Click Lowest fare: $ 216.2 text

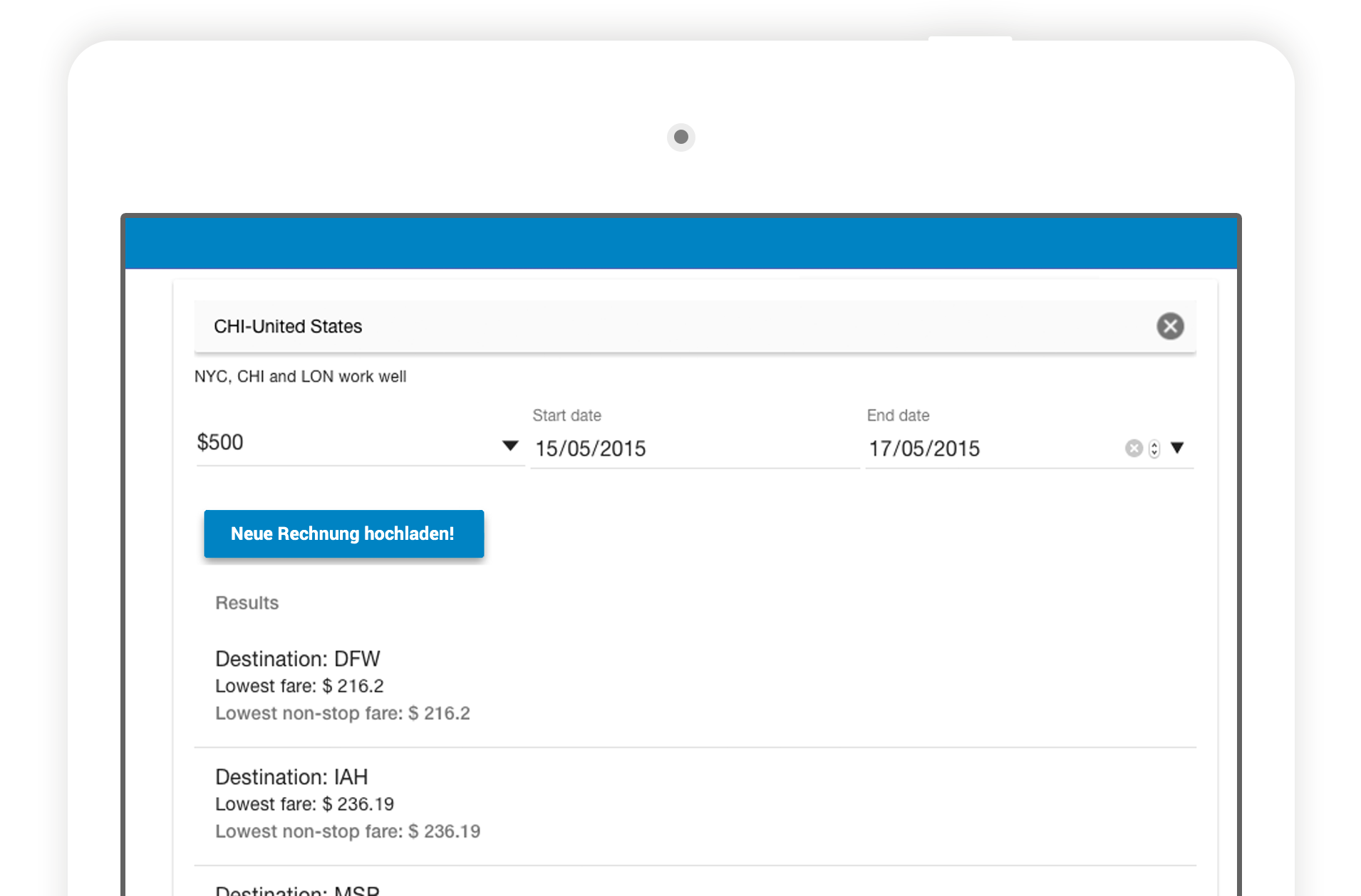[x=299, y=686]
